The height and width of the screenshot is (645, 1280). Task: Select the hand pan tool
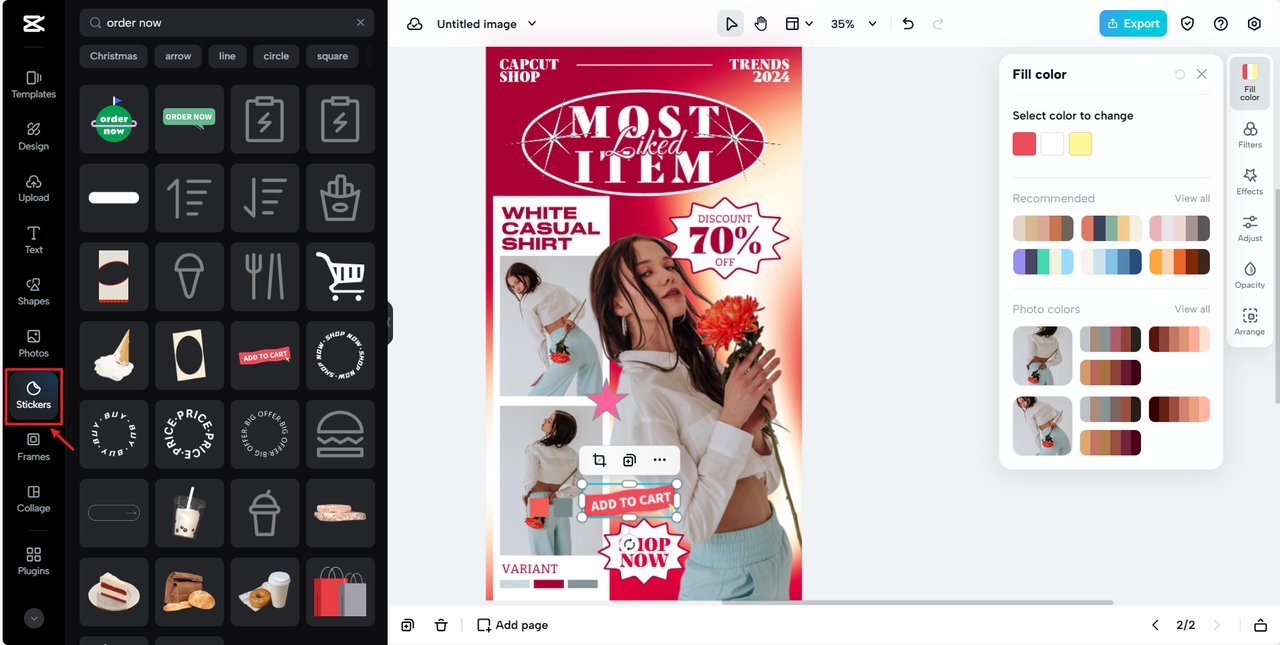761,24
